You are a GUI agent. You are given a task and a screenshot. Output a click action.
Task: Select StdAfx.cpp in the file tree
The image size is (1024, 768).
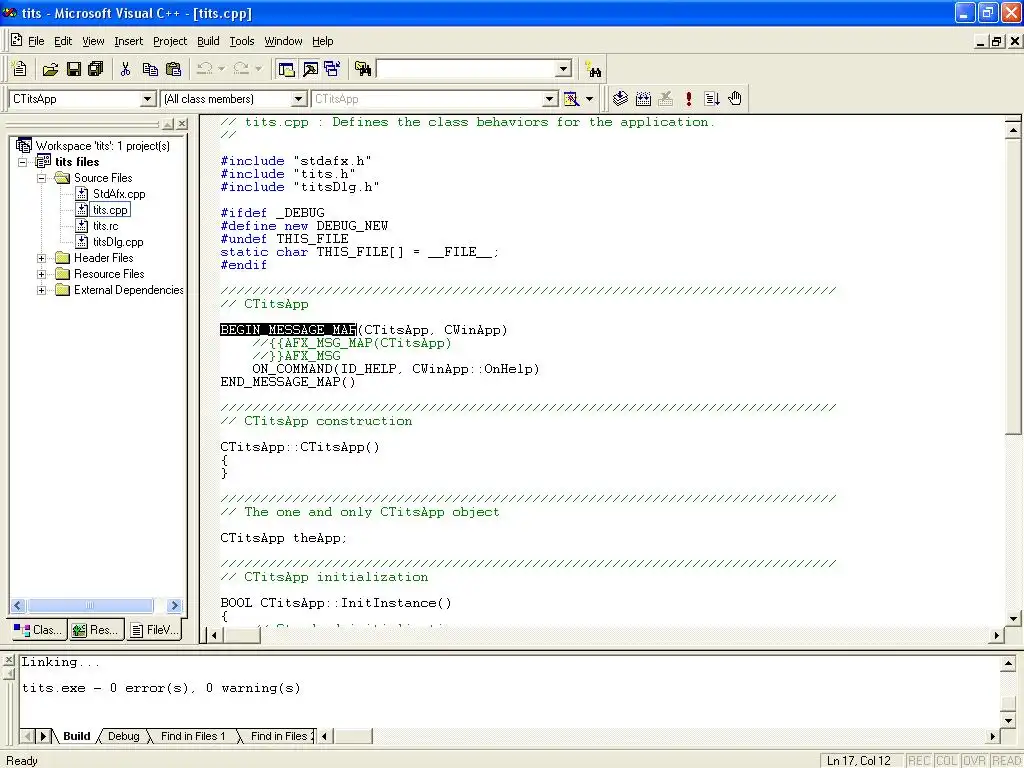pos(119,194)
